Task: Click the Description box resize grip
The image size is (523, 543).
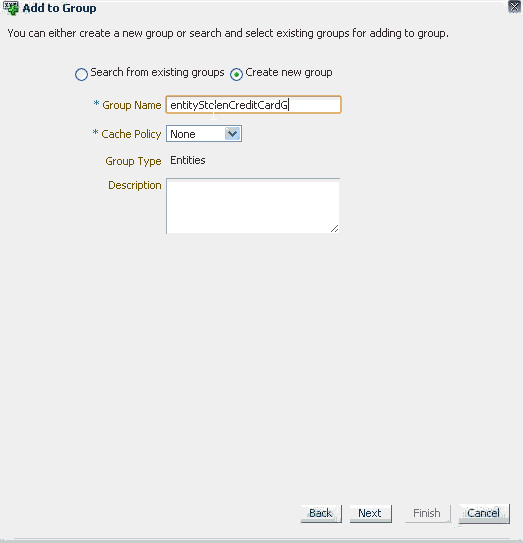Action: click(334, 229)
